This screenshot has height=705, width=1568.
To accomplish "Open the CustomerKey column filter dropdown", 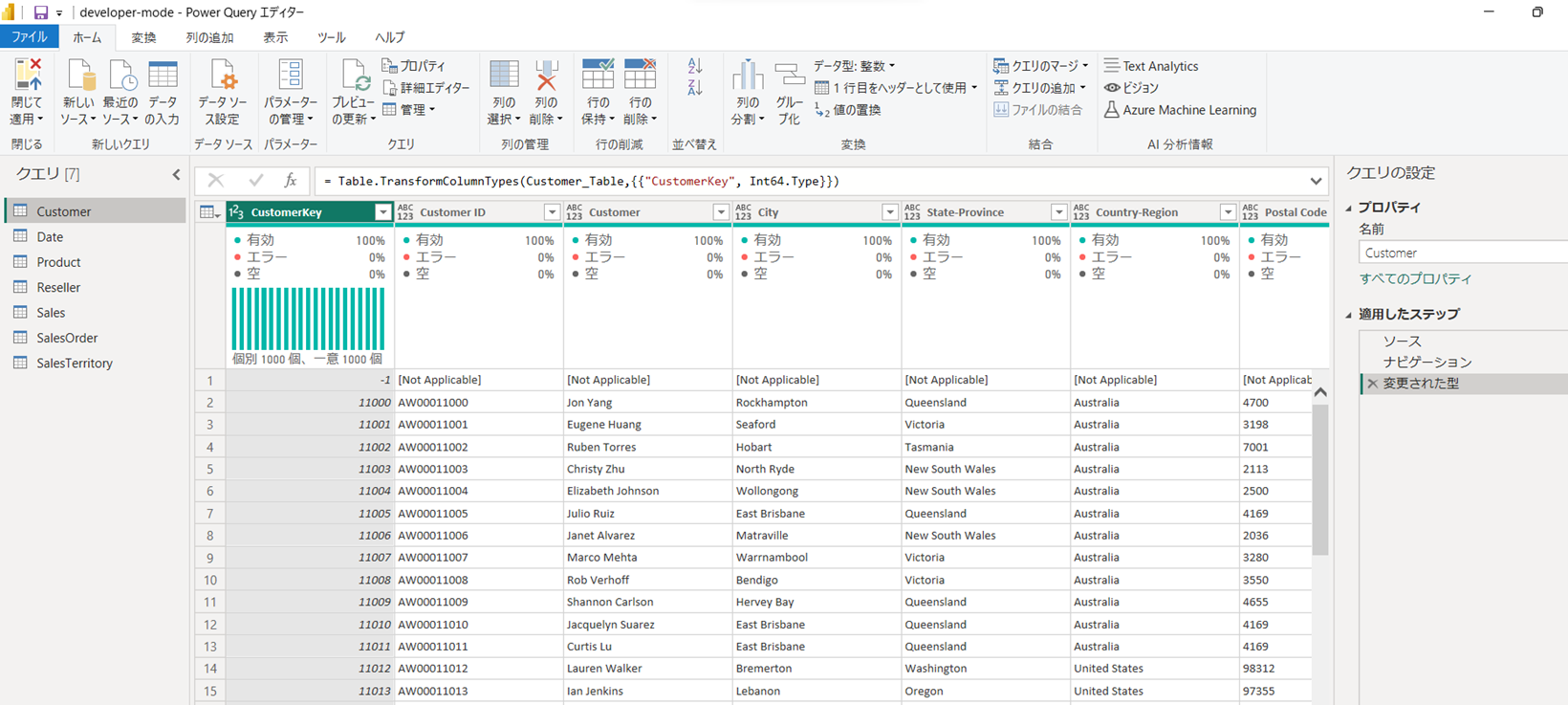I will pyautogui.click(x=382, y=212).
